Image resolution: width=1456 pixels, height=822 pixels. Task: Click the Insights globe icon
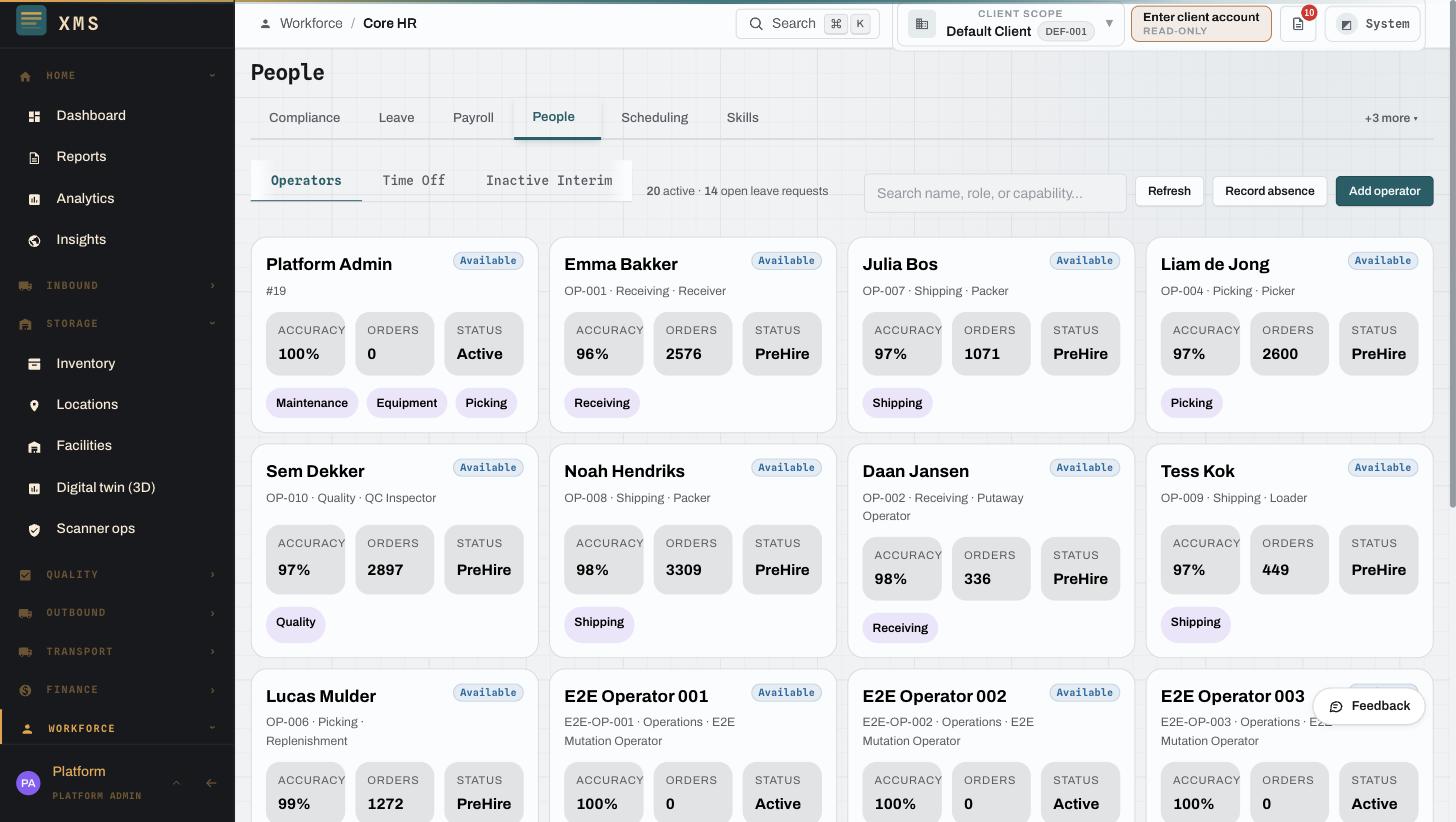(x=34, y=240)
